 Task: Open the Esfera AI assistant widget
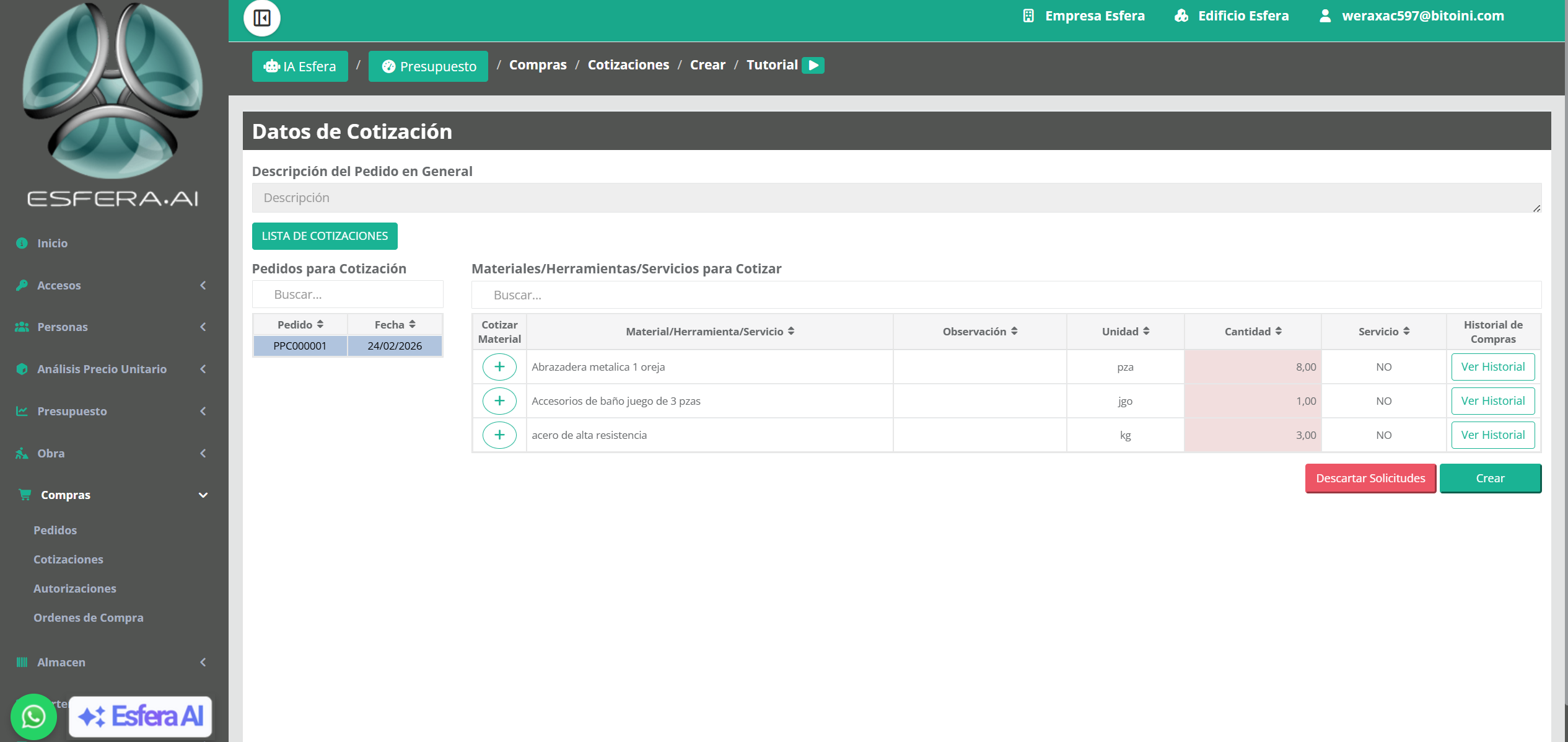coord(141,717)
